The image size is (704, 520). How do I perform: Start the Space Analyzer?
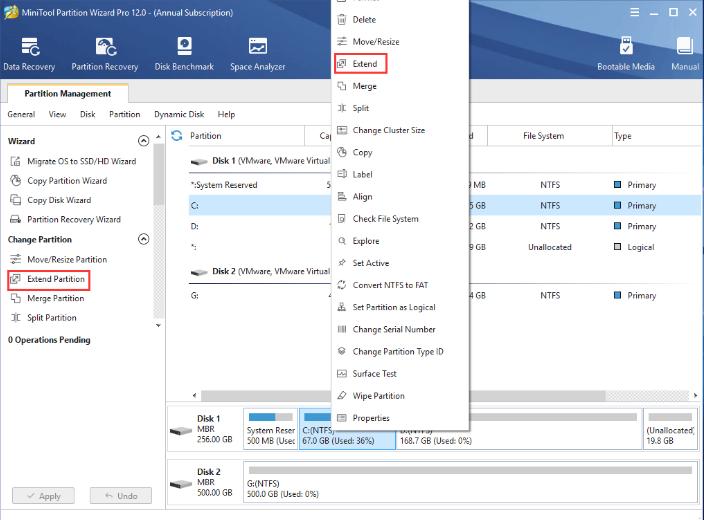click(x=258, y=54)
